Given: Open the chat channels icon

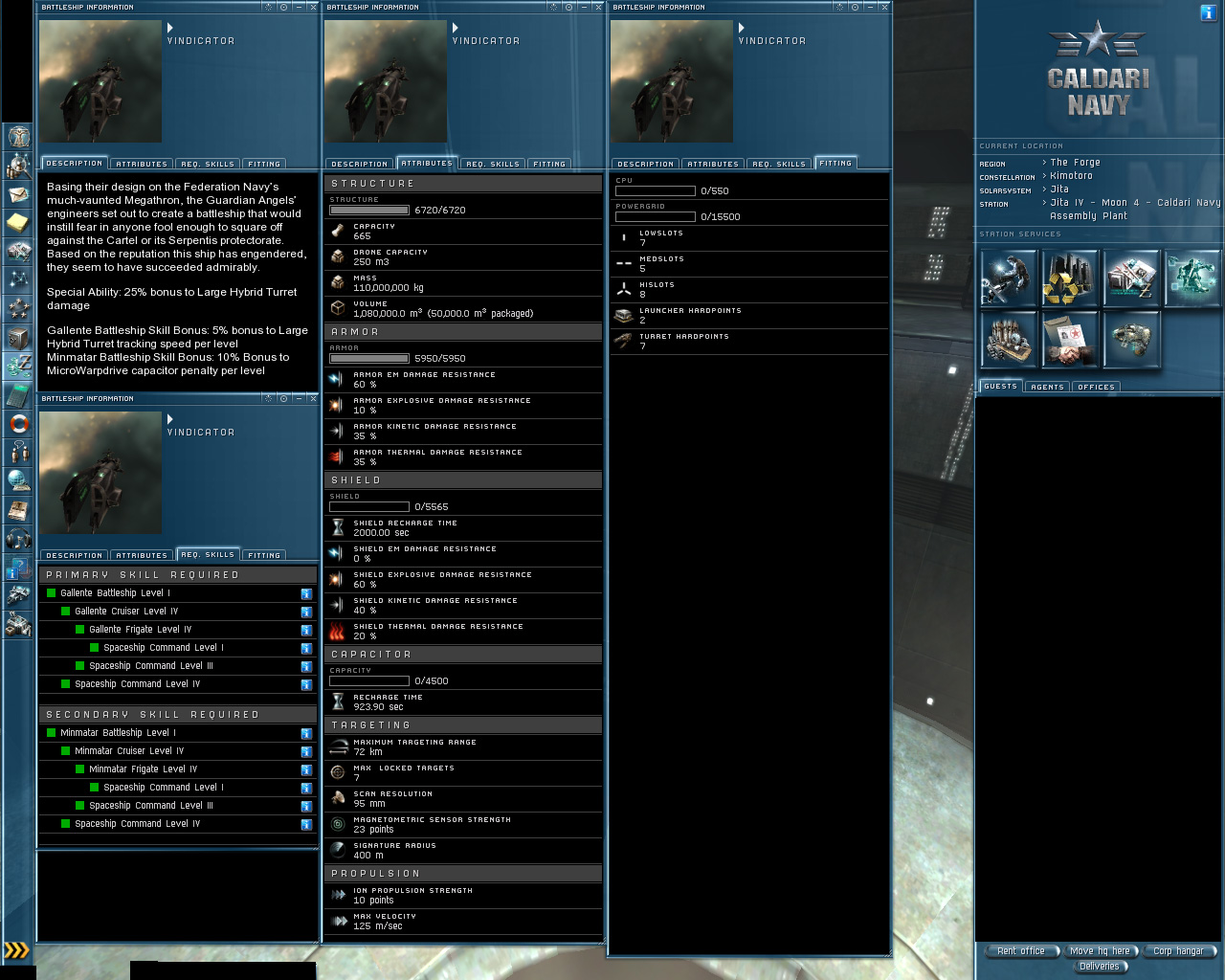Looking at the screenshot, I should [18, 453].
